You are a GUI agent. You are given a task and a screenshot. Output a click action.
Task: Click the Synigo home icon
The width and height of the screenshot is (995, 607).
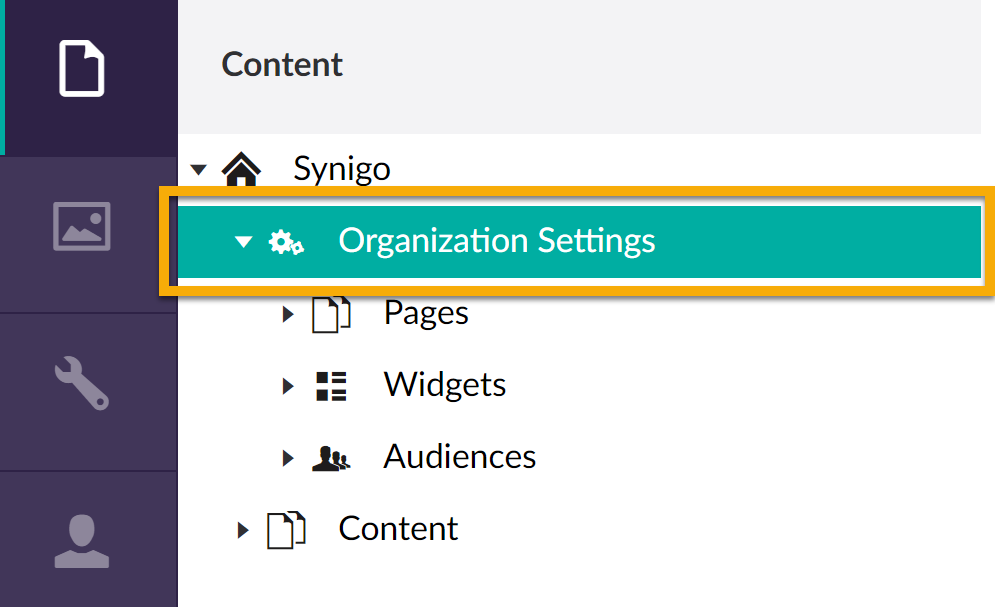point(240,169)
